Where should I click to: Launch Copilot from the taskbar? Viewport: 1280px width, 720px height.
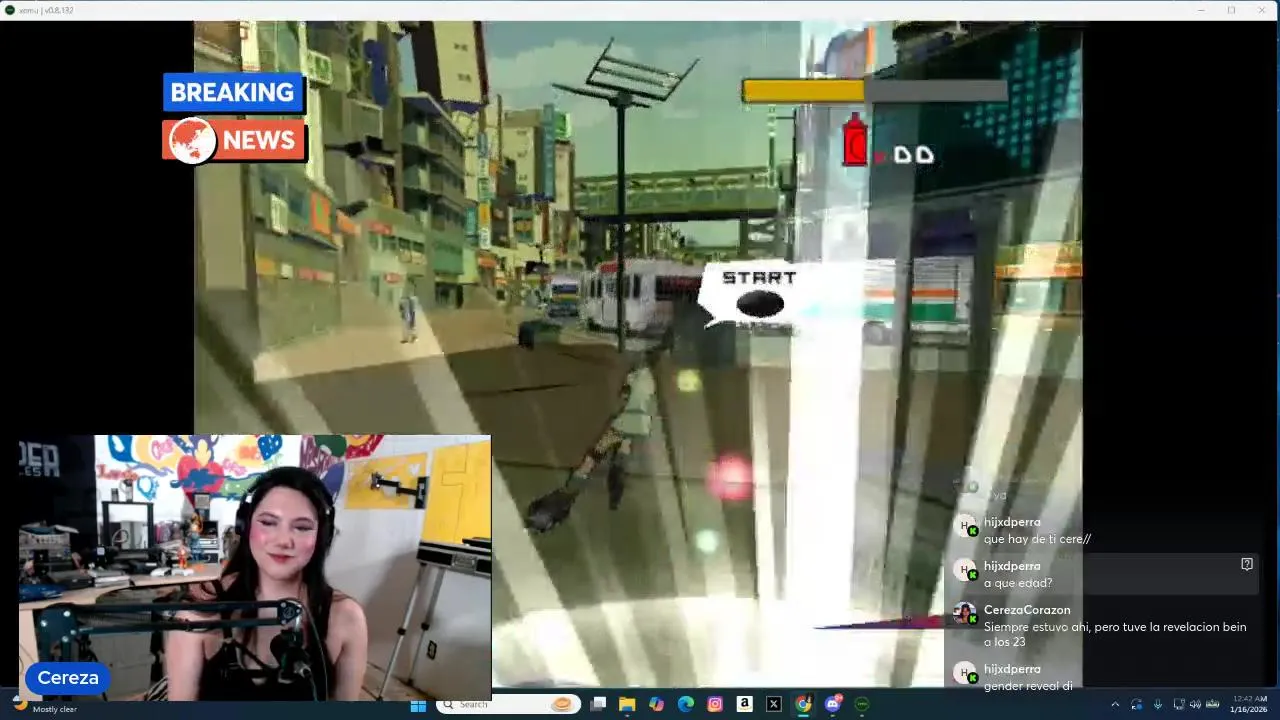tap(656, 704)
